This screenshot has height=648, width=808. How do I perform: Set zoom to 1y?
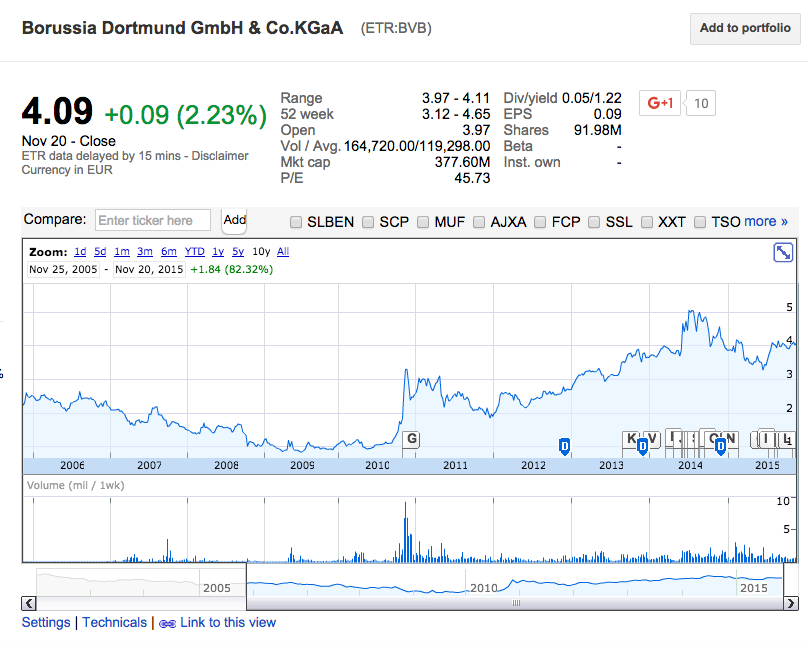pos(218,252)
